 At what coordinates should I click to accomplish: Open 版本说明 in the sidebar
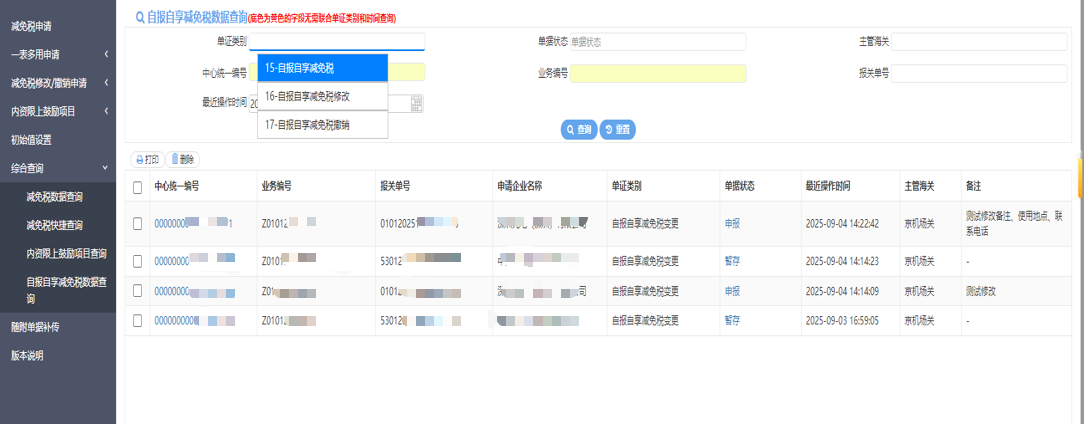tap(27, 355)
